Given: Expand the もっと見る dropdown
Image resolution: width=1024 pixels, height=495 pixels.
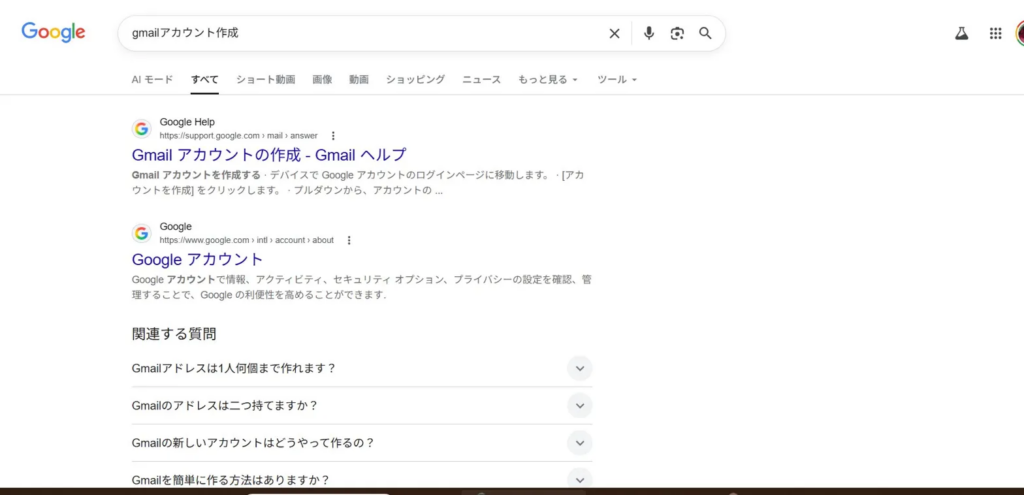Looking at the screenshot, I should point(547,79).
